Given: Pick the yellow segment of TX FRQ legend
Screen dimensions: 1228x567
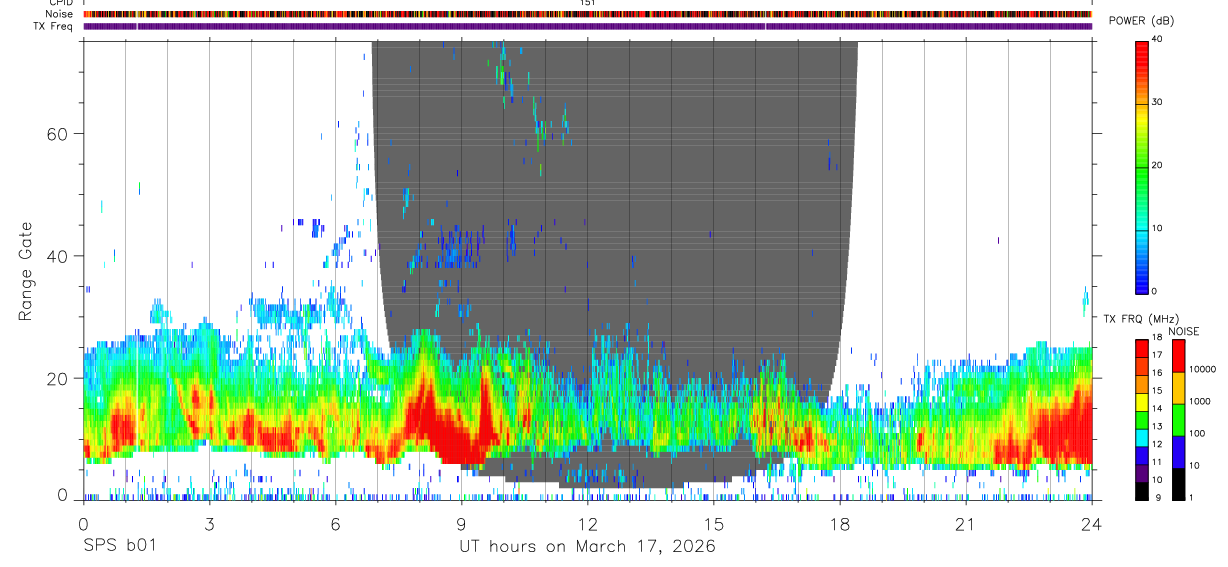Looking at the screenshot, I should [1142, 401].
